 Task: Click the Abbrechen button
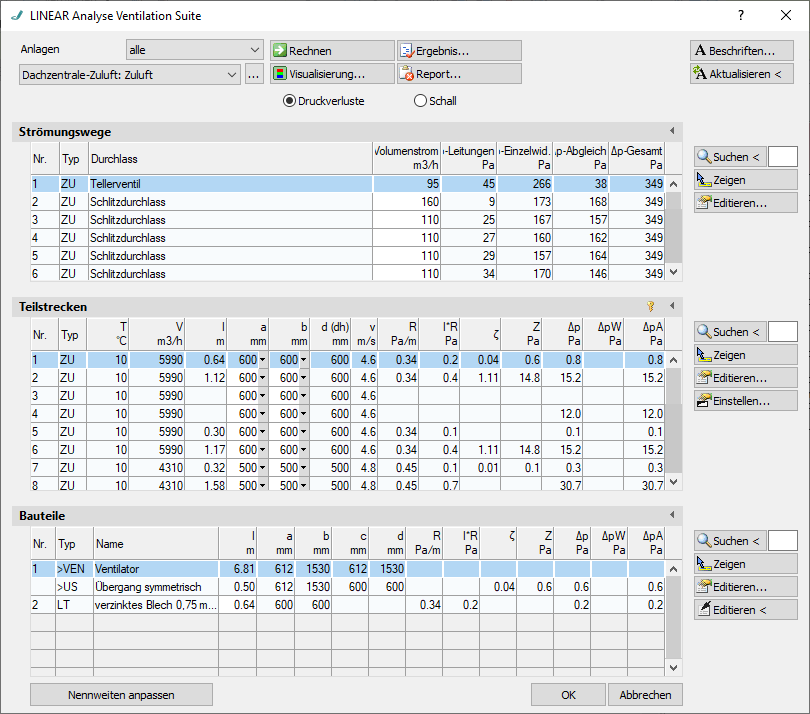pos(645,695)
